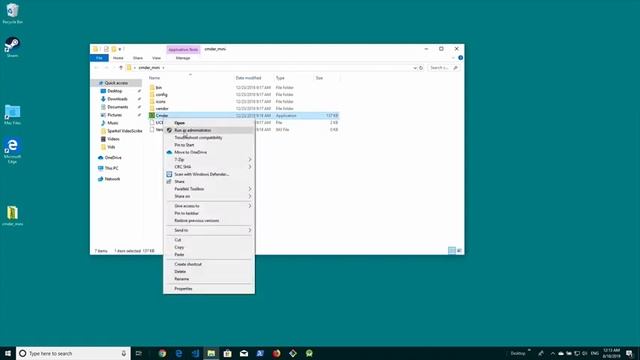Open the green Cmder taskbar icon
This screenshot has width=640, height=360.
pyautogui.click(x=309, y=353)
